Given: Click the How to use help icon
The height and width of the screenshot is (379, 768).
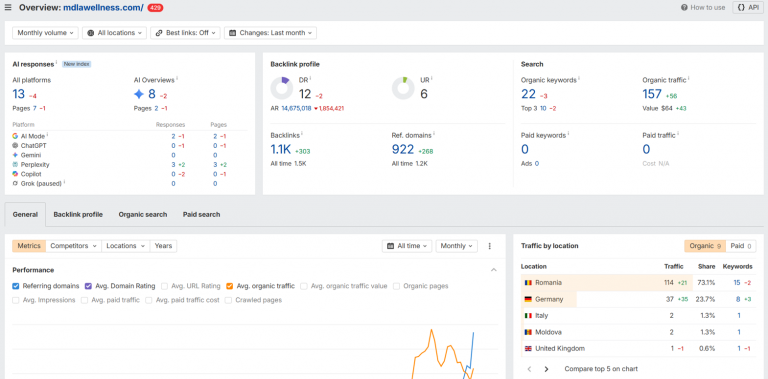Looking at the screenshot, I should [x=684, y=7].
